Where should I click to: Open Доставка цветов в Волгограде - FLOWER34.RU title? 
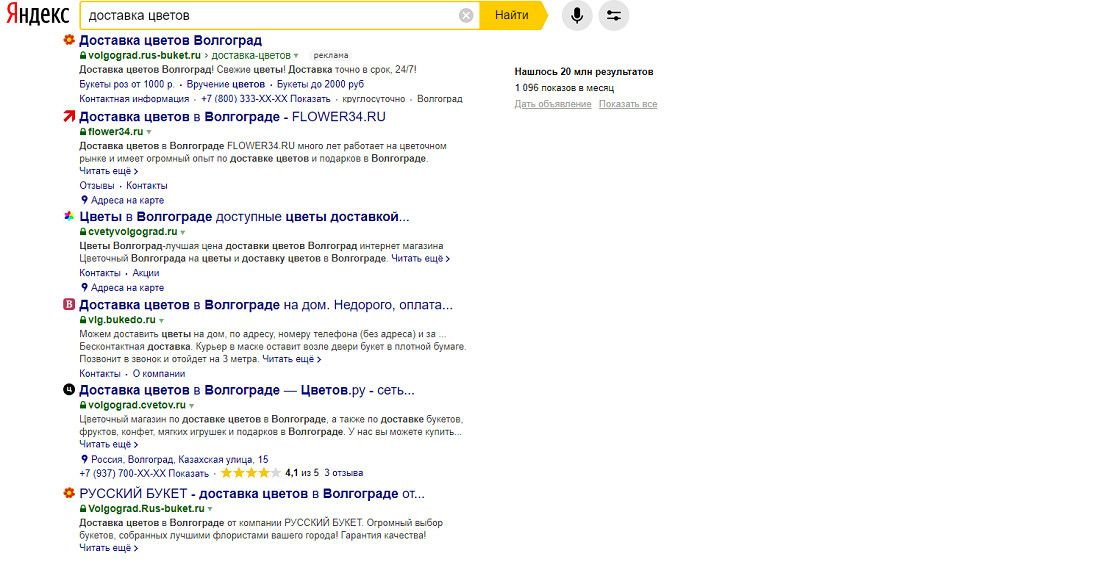click(x=232, y=116)
